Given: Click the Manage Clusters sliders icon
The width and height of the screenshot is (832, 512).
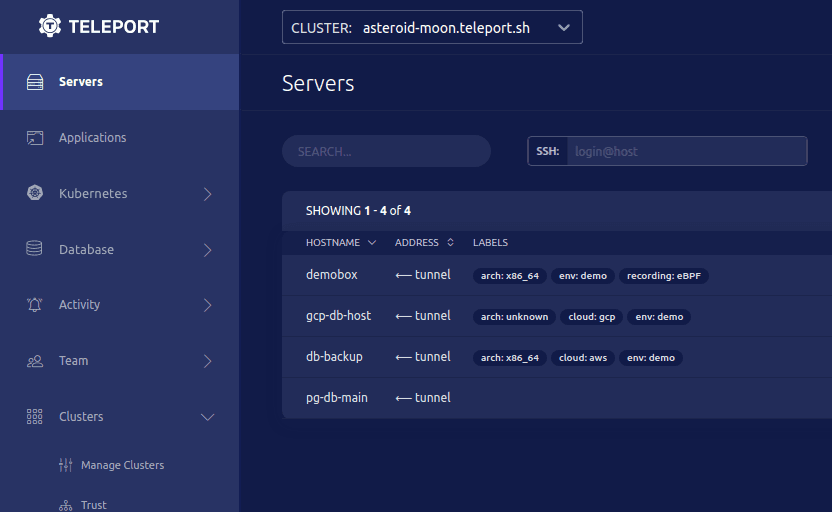Looking at the screenshot, I should (x=66, y=465).
